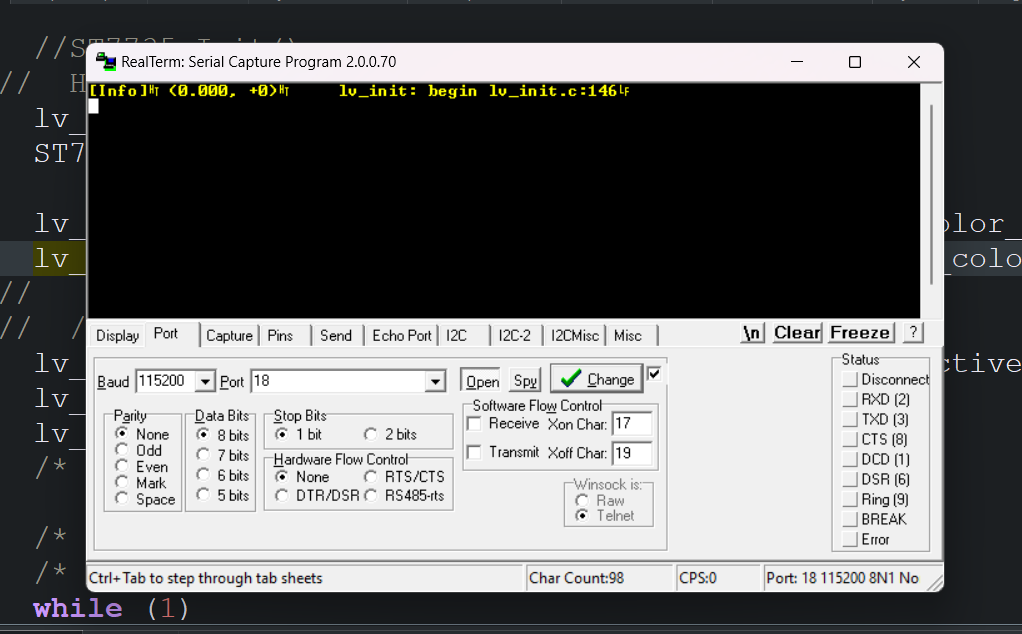
Task: Click the Freeze display button
Action: [860, 333]
